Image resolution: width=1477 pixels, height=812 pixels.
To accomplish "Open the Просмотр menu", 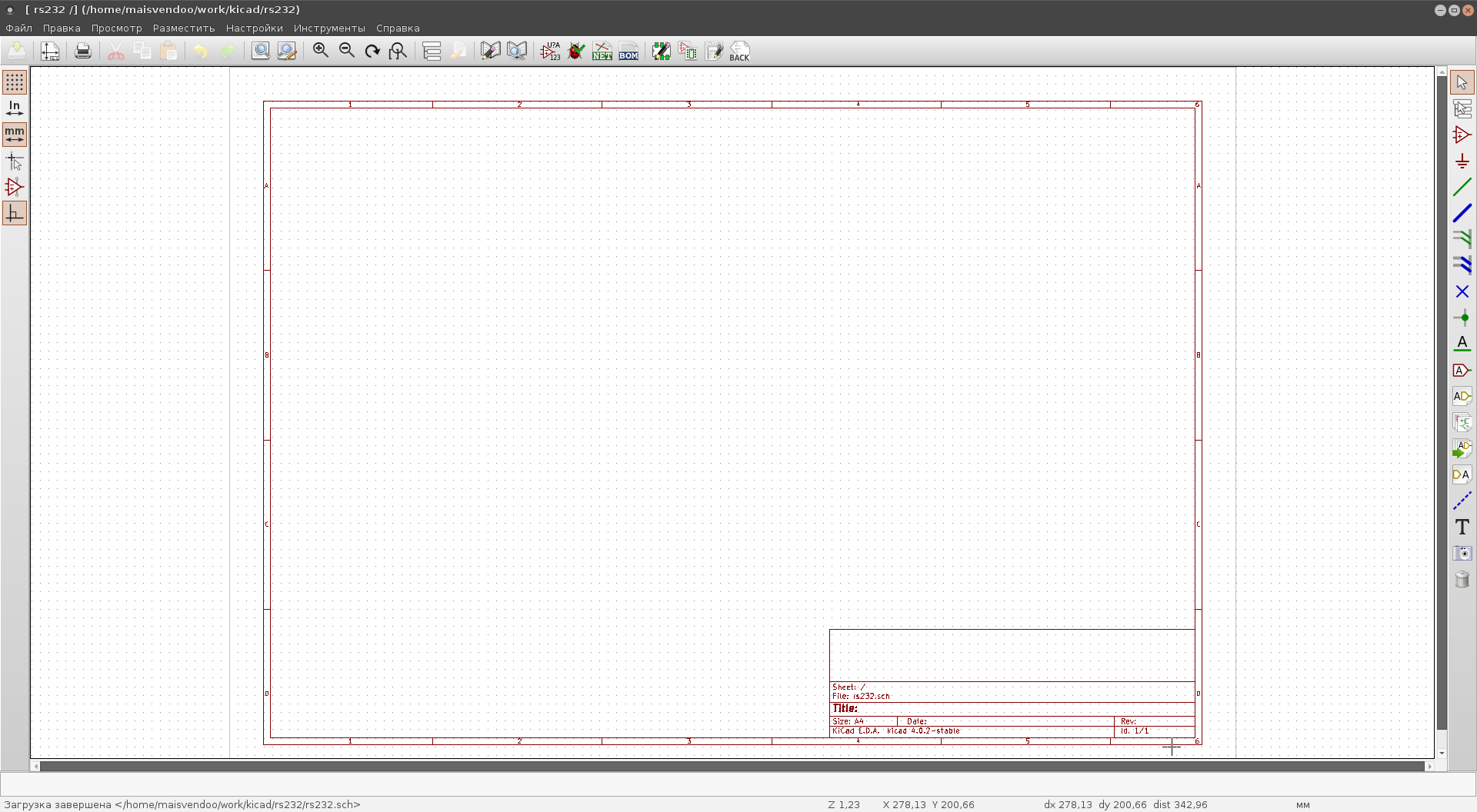I will 117,28.
